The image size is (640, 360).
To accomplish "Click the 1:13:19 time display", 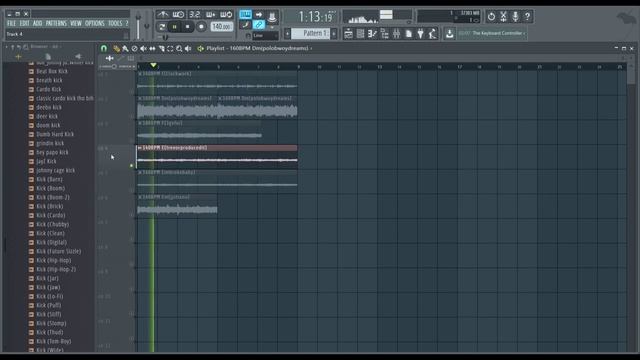I will tap(316, 17).
